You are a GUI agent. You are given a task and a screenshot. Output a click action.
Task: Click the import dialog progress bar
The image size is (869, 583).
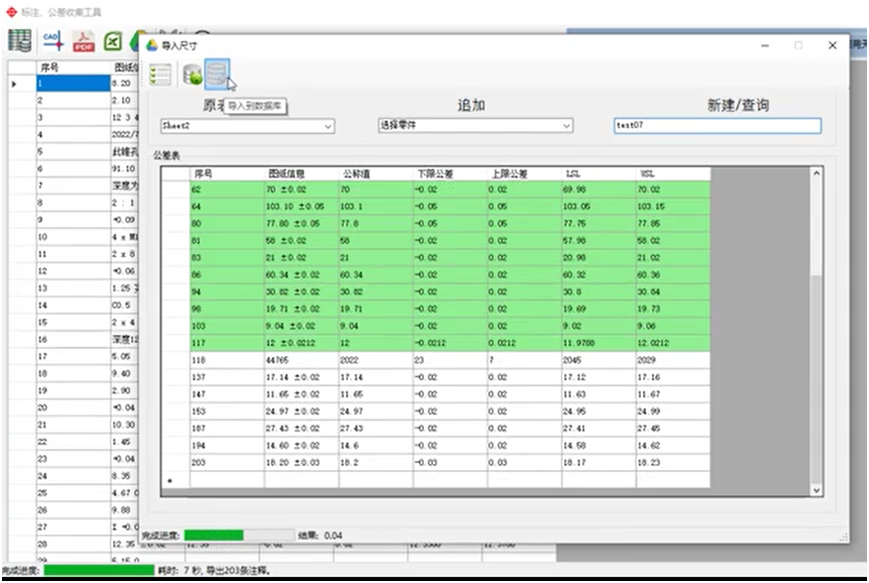click(239, 535)
